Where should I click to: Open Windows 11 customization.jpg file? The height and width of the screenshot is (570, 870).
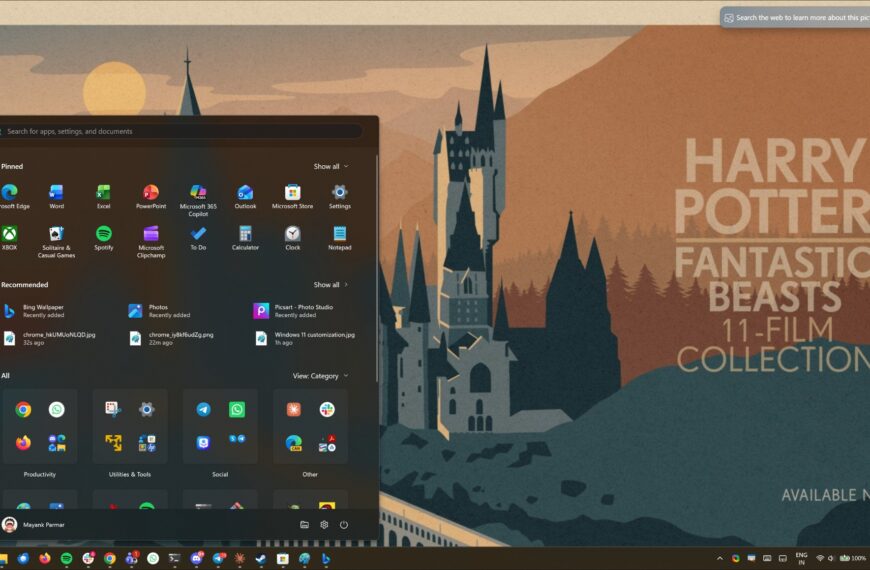click(305, 339)
